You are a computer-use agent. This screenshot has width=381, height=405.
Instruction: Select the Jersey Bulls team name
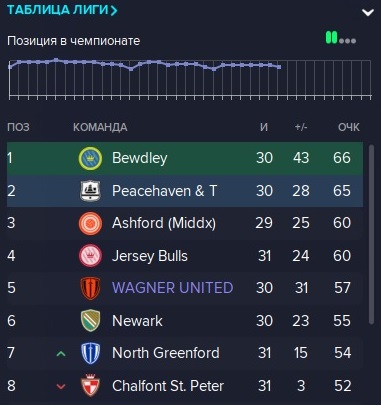pyautogui.click(x=150, y=256)
